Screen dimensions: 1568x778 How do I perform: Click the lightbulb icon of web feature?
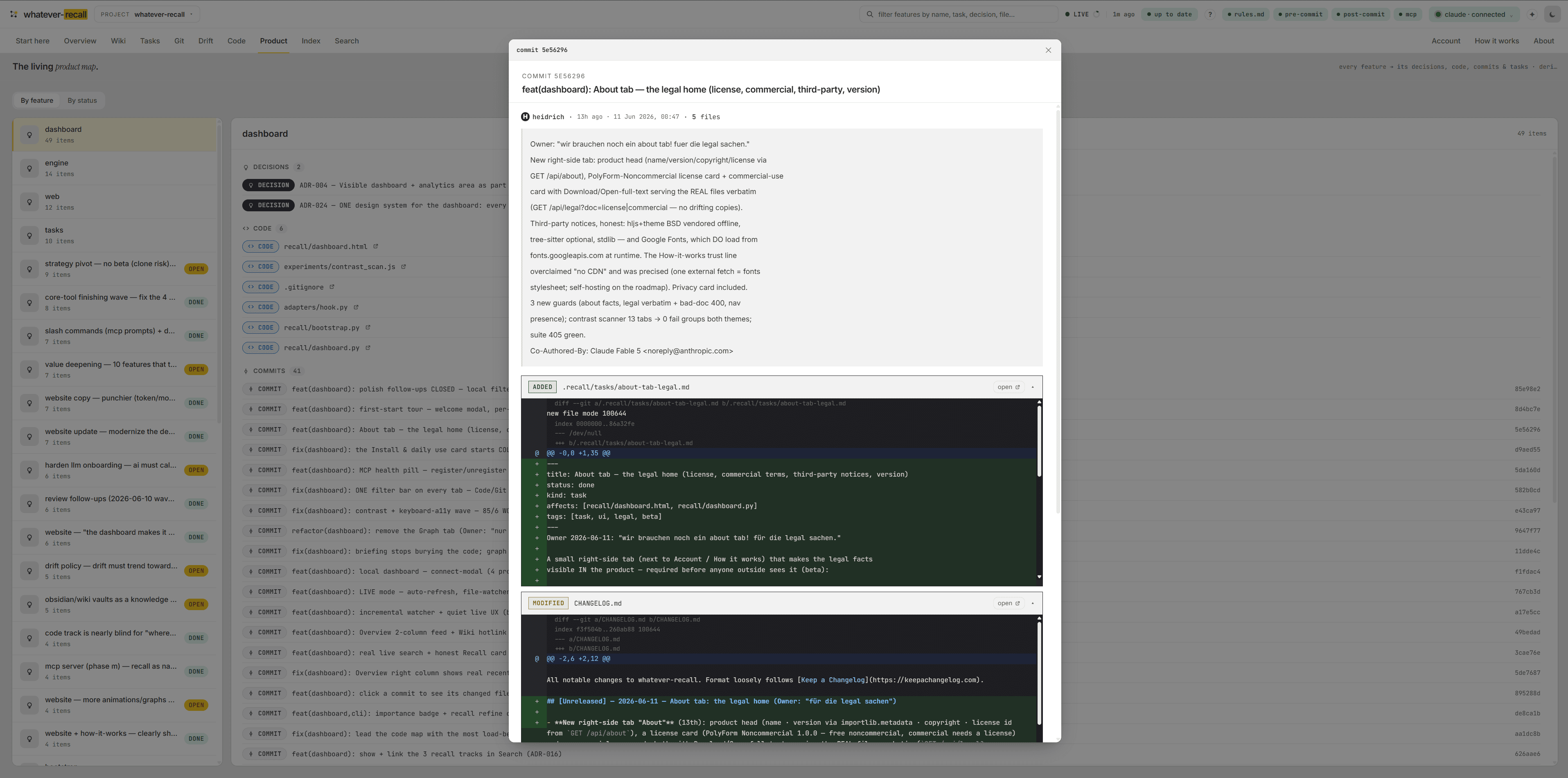[x=29, y=201]
